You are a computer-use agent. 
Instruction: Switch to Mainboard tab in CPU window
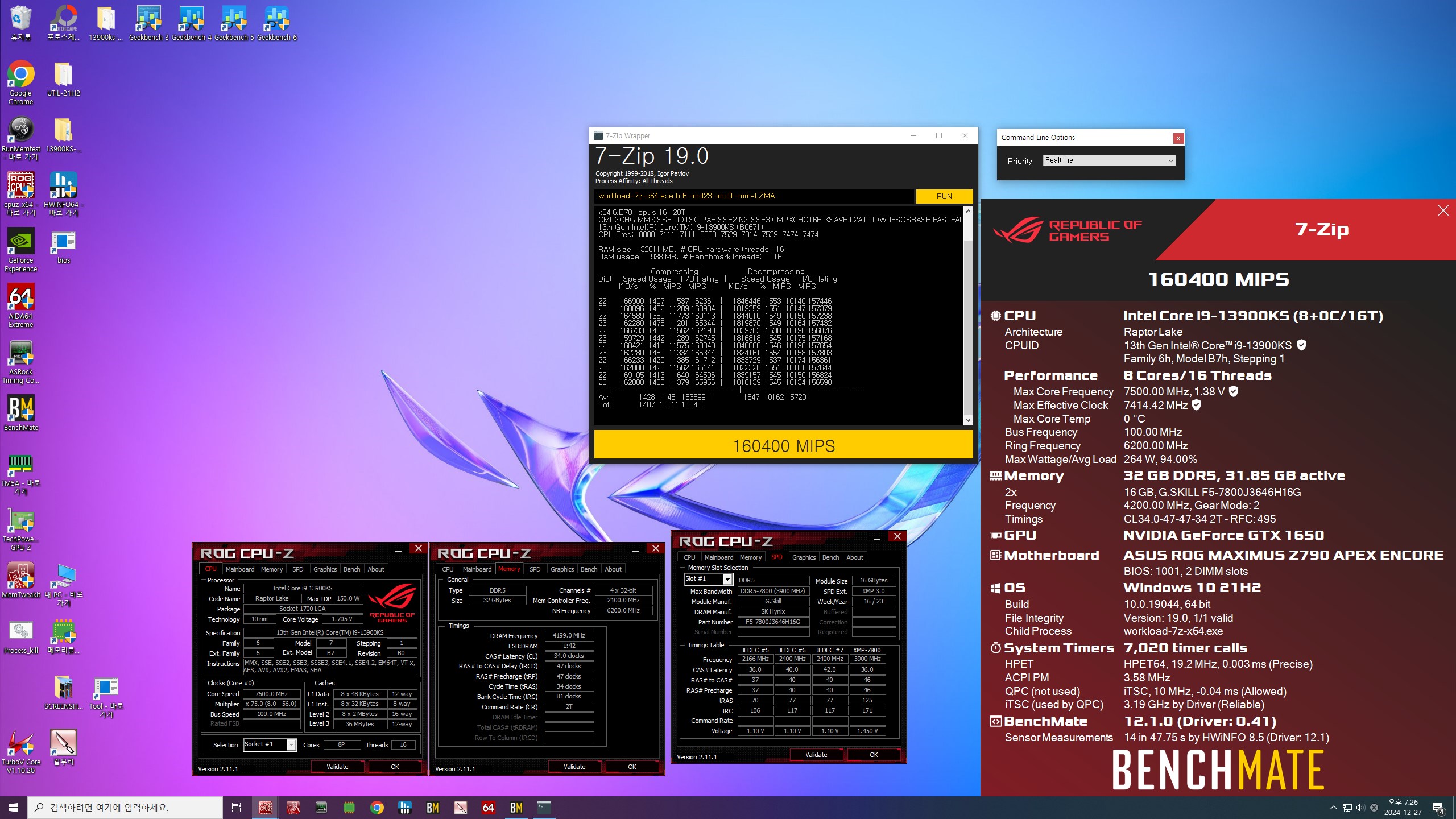[x=240, y=569]
